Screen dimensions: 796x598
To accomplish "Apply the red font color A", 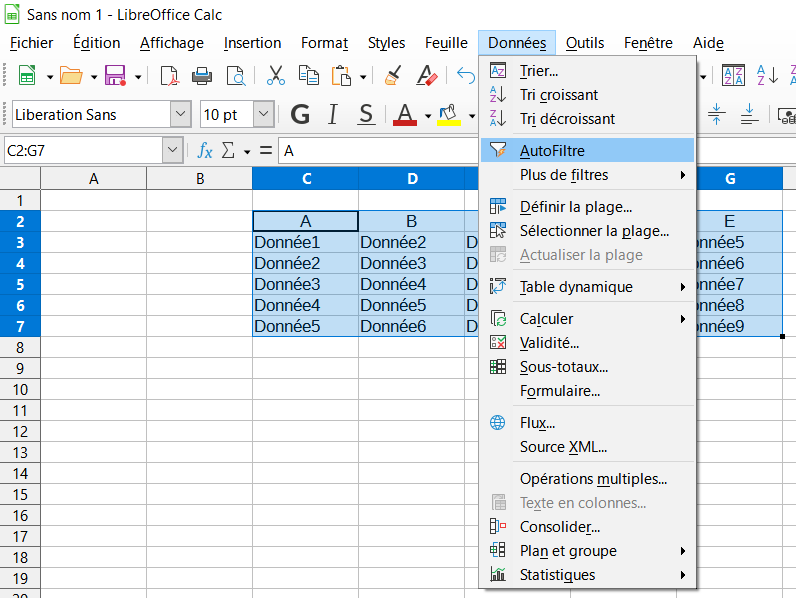I will [405, 114].
